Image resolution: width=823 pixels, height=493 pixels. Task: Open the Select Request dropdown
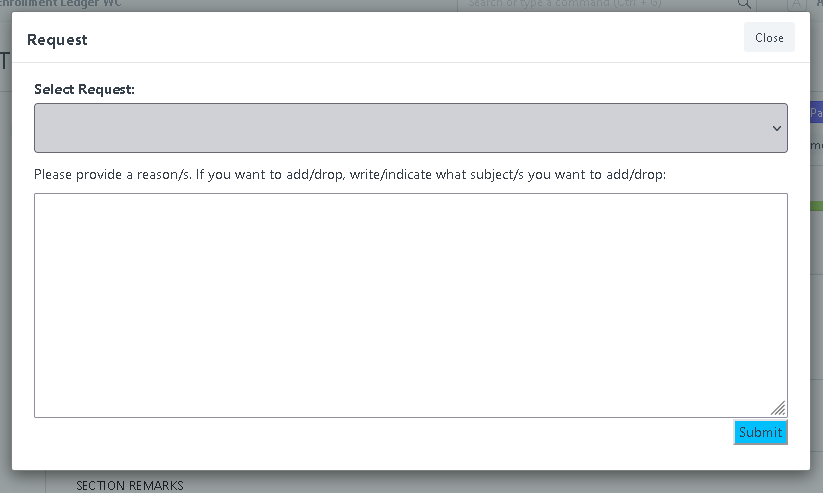tap(410, 128)
